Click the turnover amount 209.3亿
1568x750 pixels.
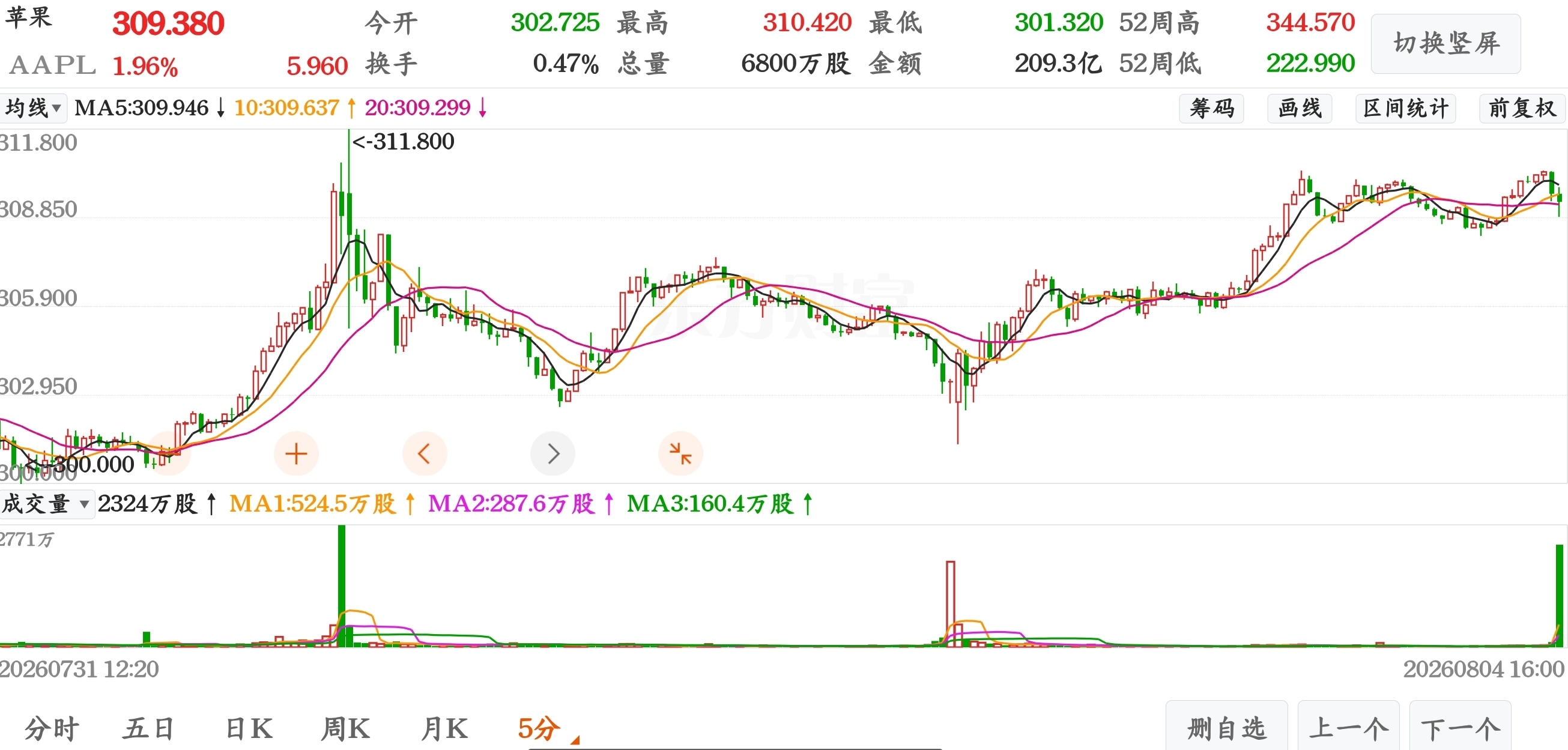tap(1058, 63)
